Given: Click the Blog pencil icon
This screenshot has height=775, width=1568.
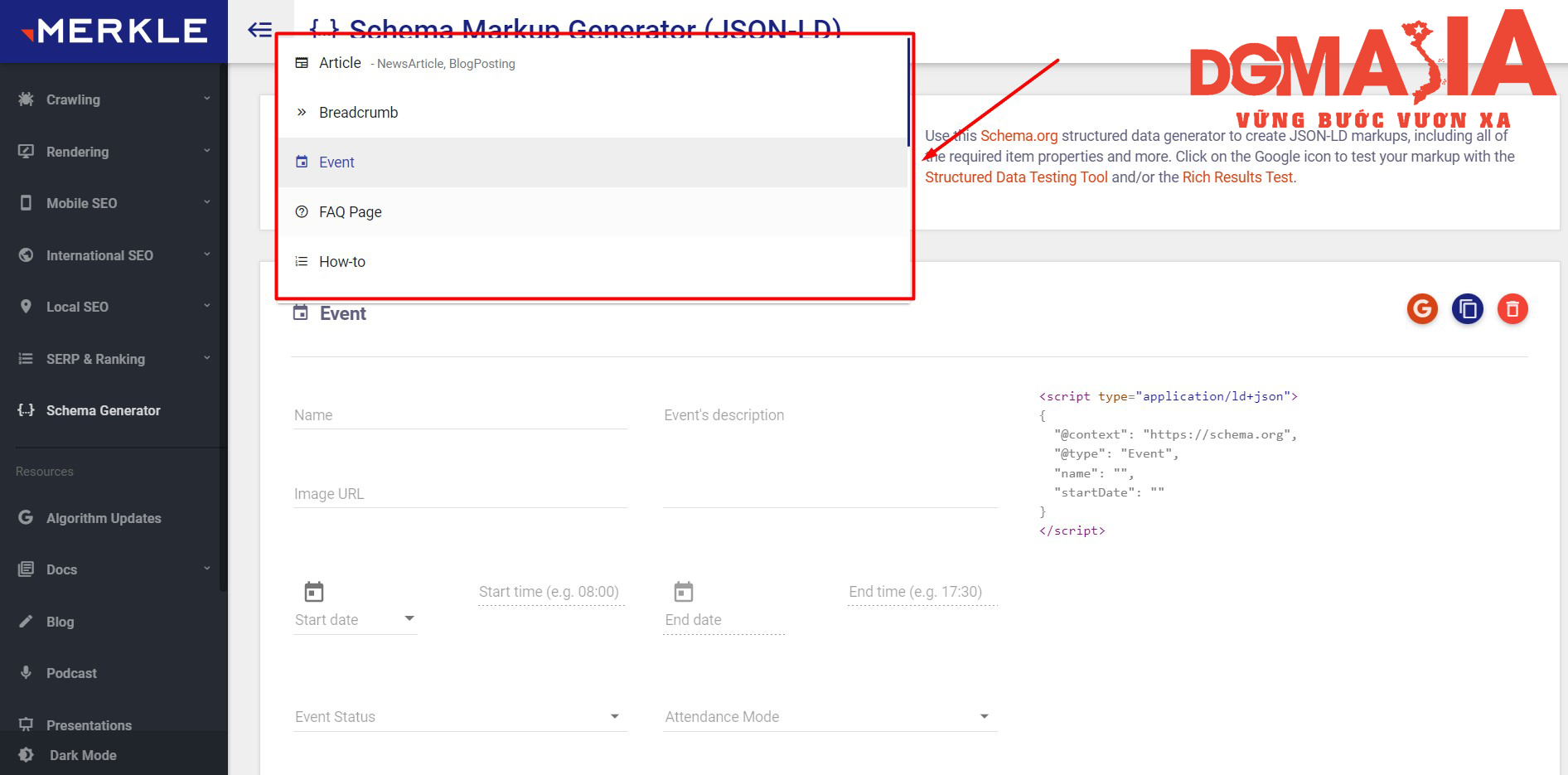Looking at the screenshot, I should pyautogui.click(x=27, y=622).
